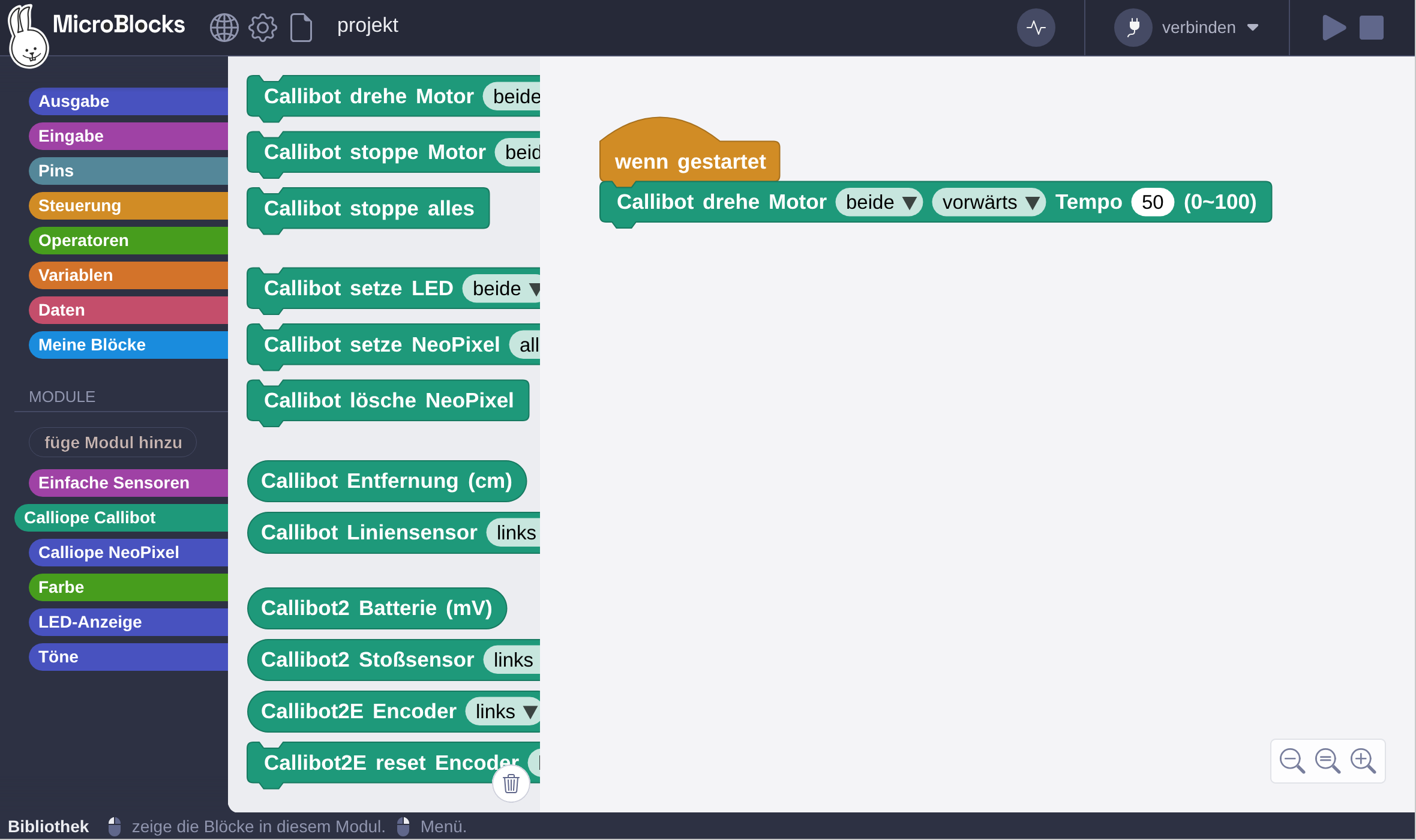Start the program with the play button
This screenshot has height=840, width=1416.
click(x=1334, y=28)
